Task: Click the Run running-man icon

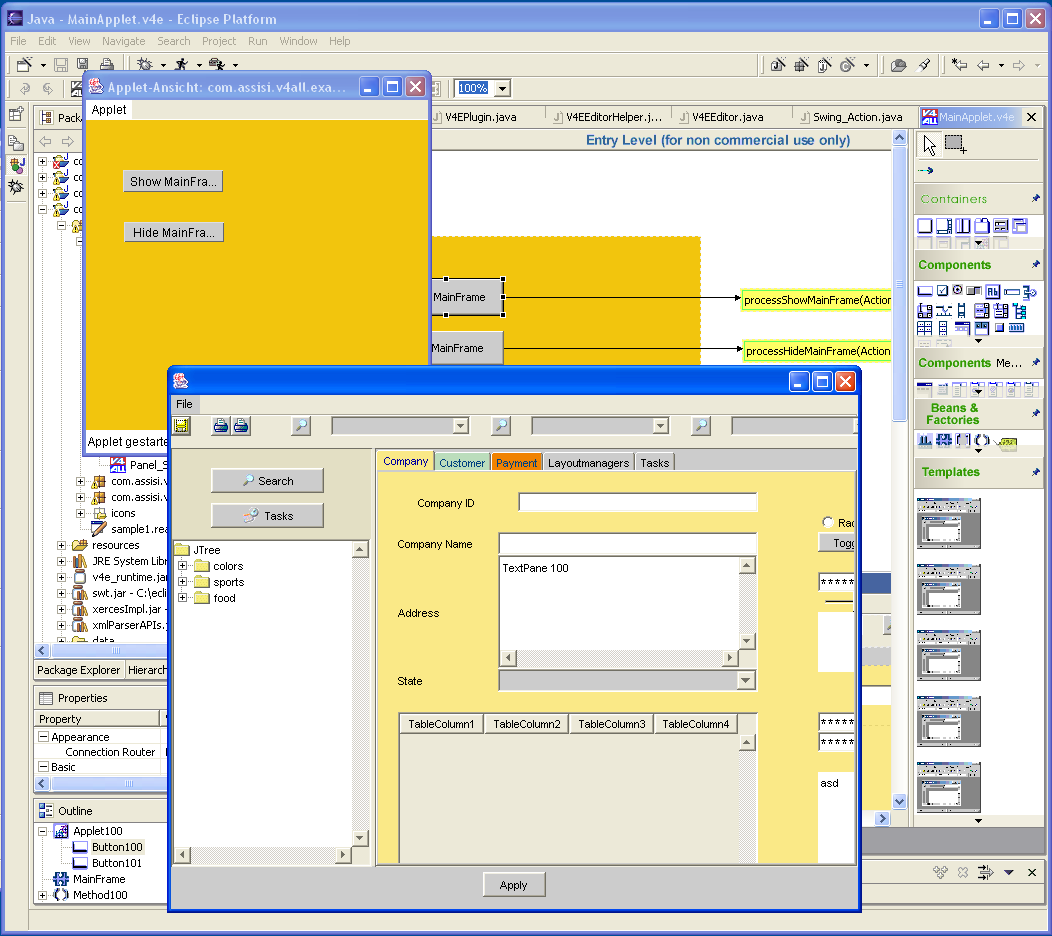Action: pos(181,65)
